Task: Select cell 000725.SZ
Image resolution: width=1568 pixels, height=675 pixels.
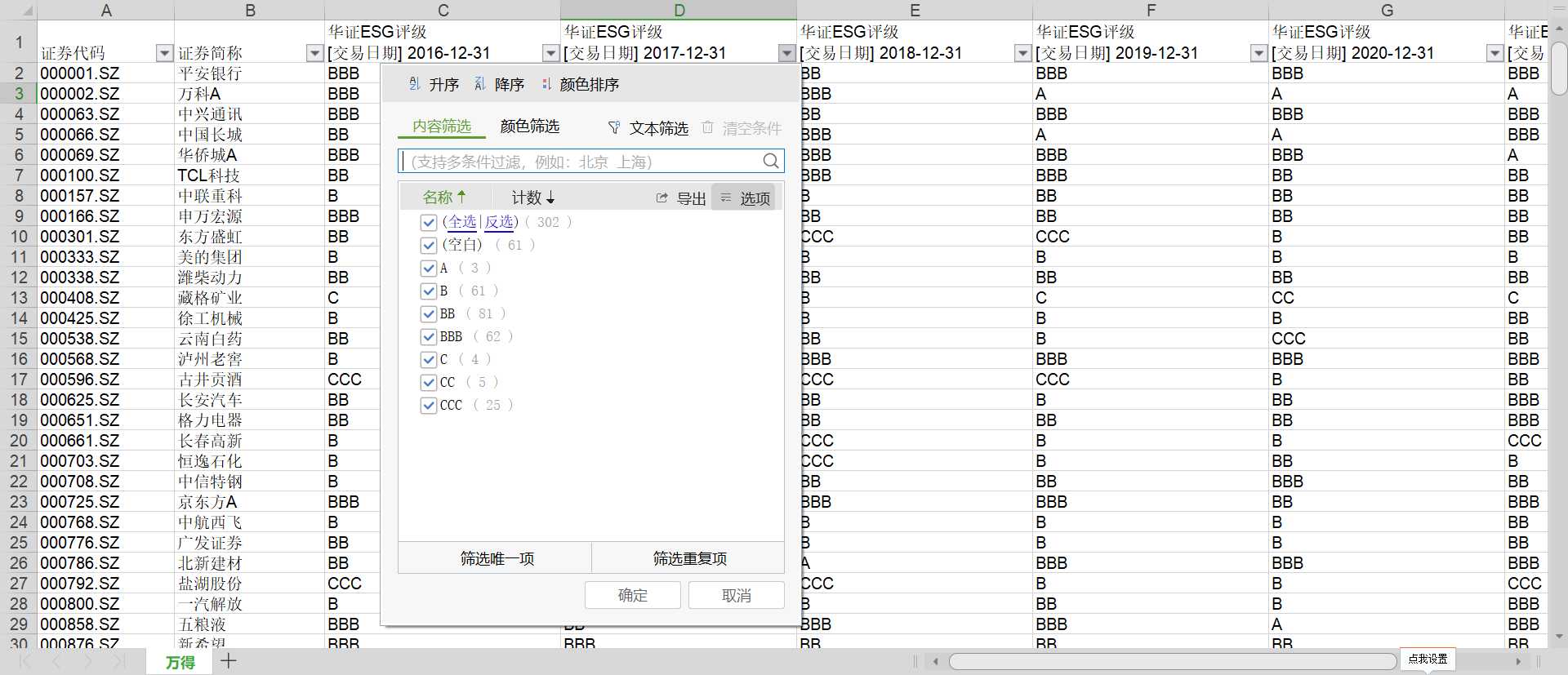Action: coord(106,502)
